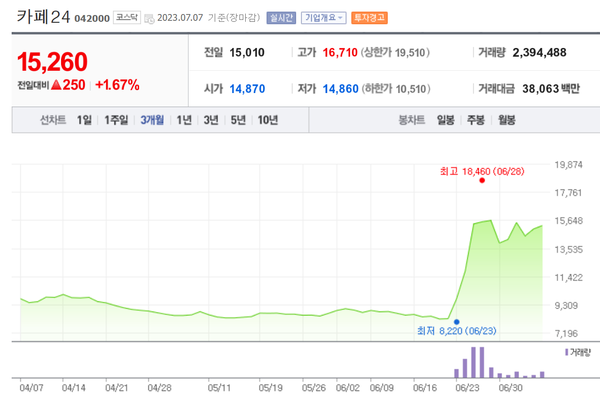
Task: Show the 10년 line chart
Action: [x=268, y=121]
